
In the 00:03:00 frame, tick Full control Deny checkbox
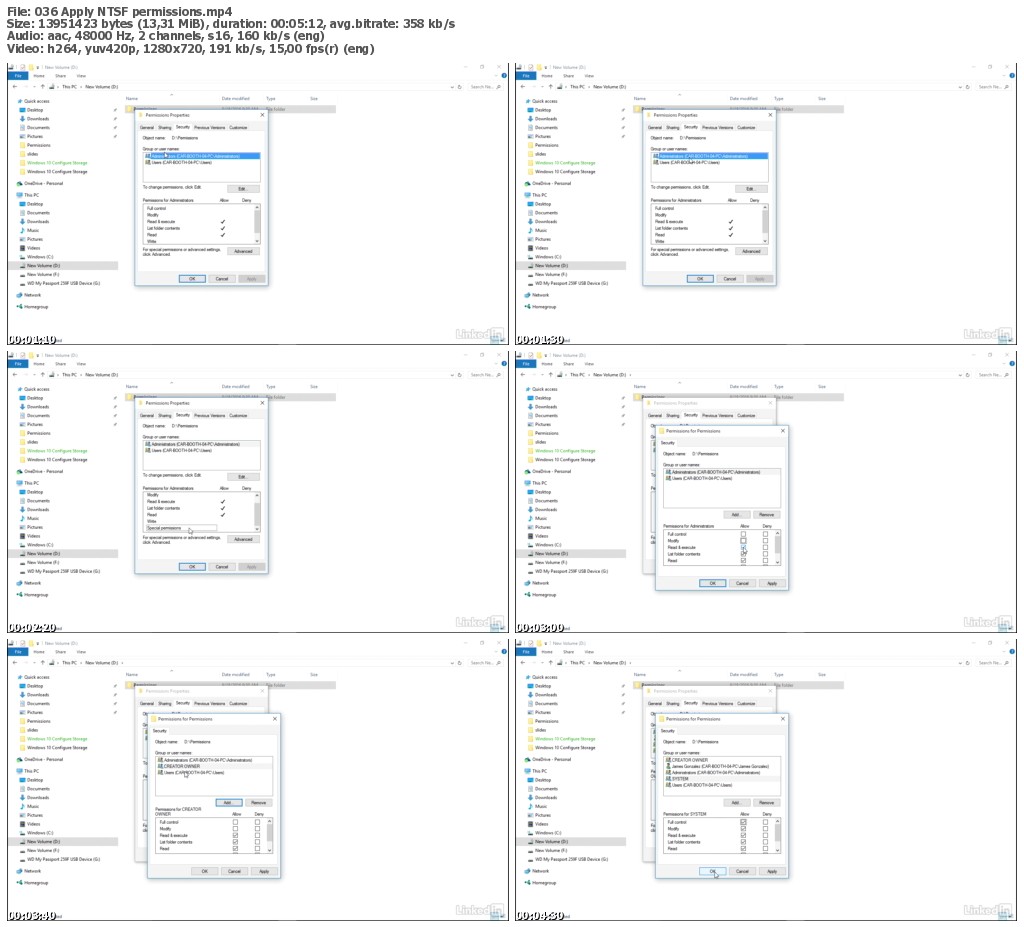[x=765, y=534]
